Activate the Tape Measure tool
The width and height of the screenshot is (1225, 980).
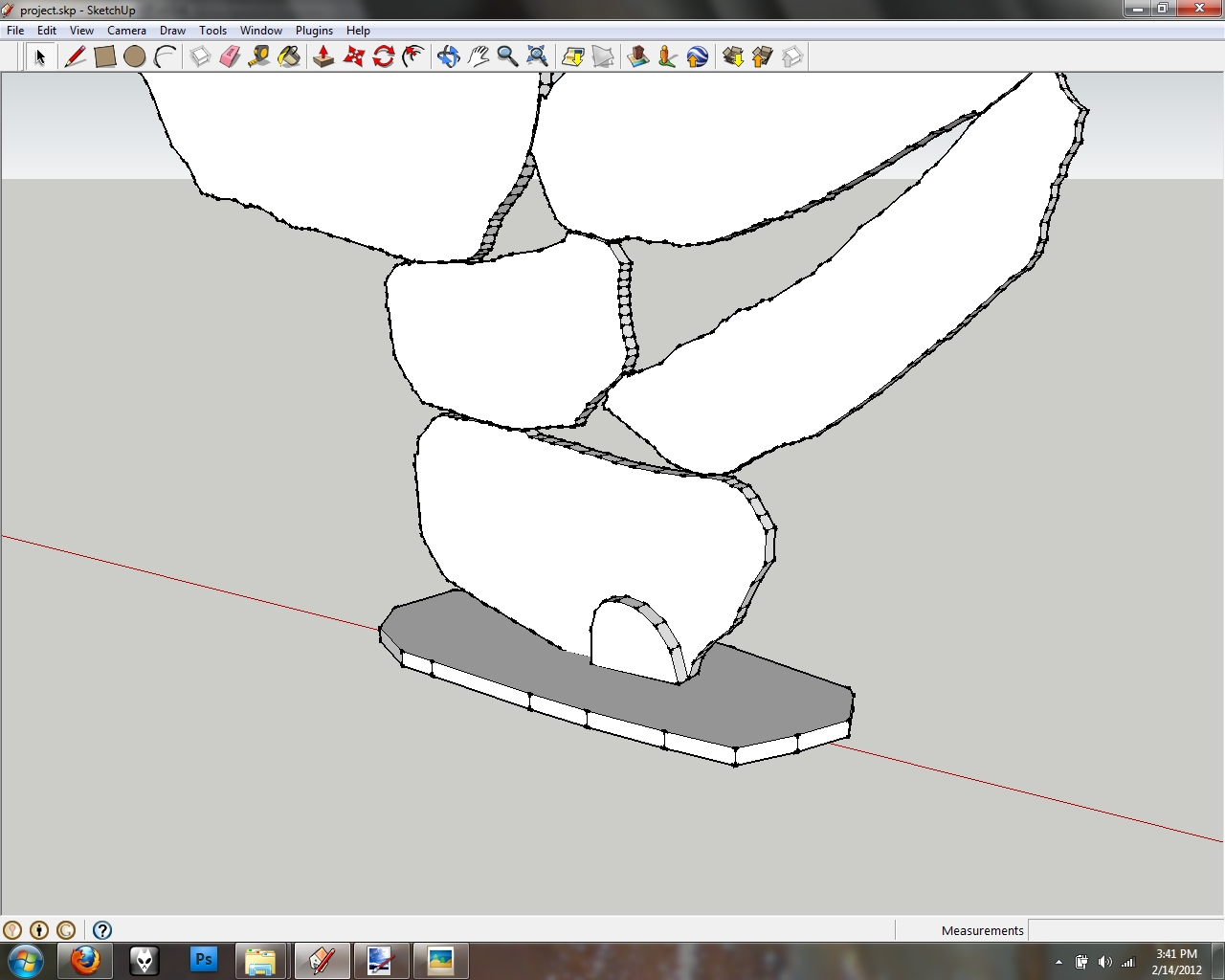[x=259, y=57]
